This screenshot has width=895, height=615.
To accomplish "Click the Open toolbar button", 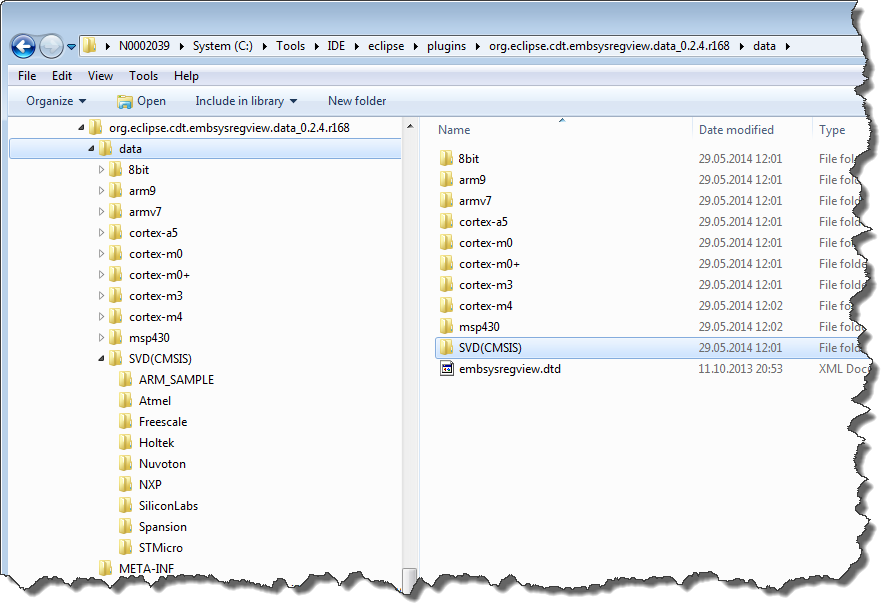I will 141,101.
